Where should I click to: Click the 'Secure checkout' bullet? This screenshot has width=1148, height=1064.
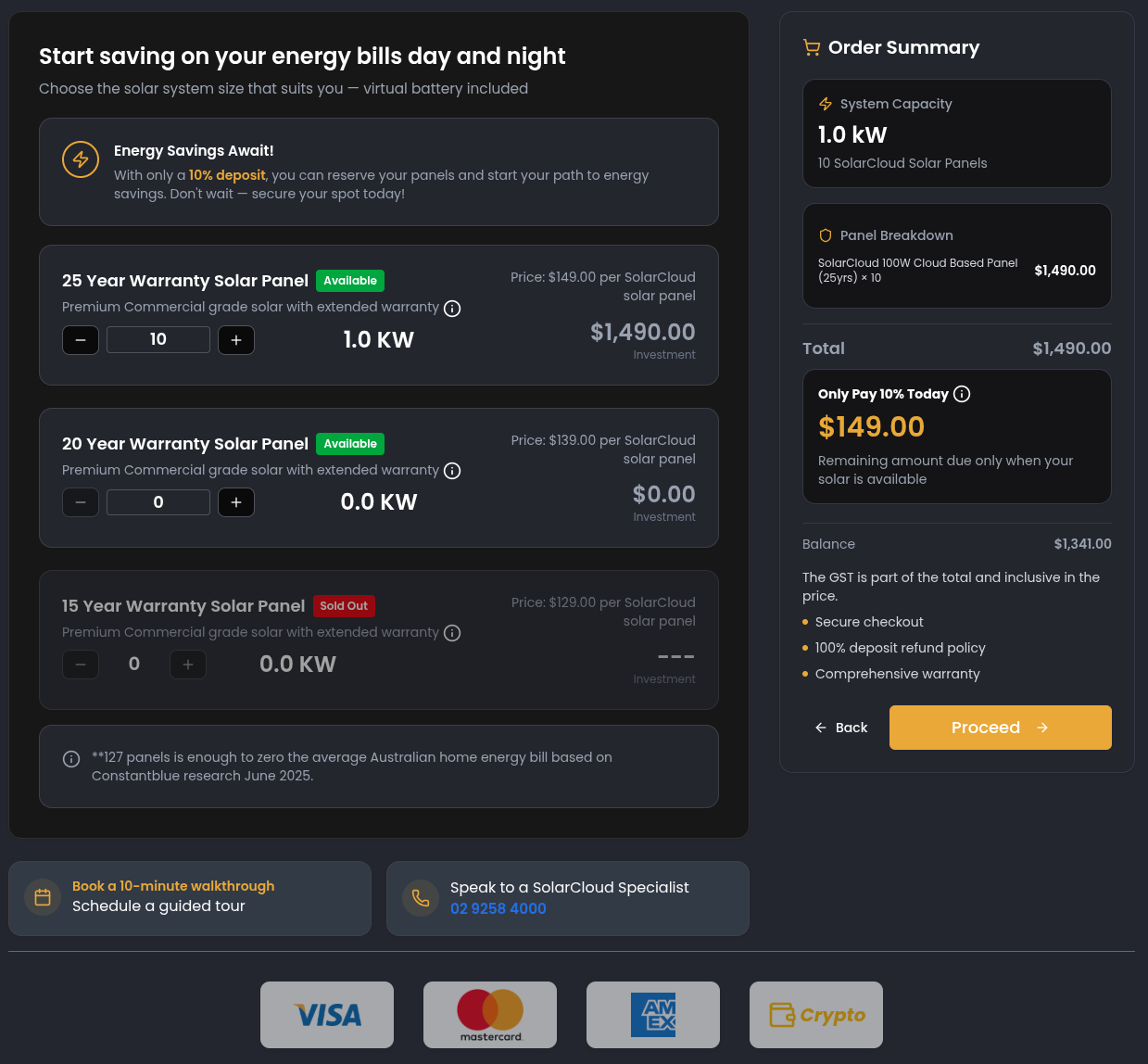(x=869, y=622)
